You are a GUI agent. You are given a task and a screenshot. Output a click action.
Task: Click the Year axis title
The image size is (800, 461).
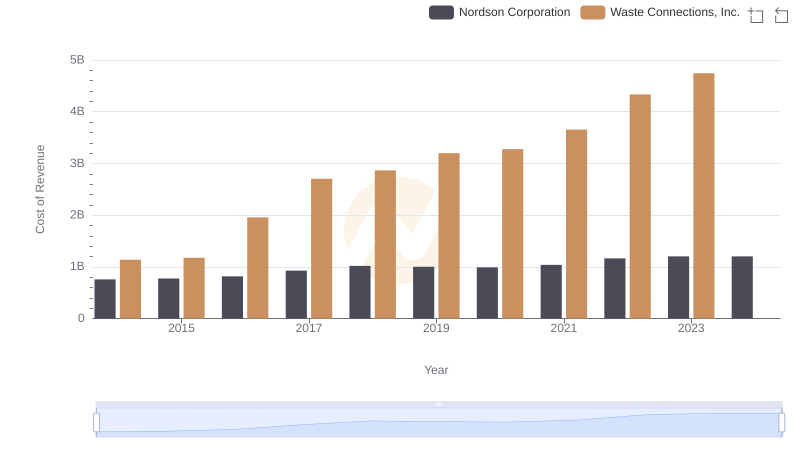tap(436, 370)
